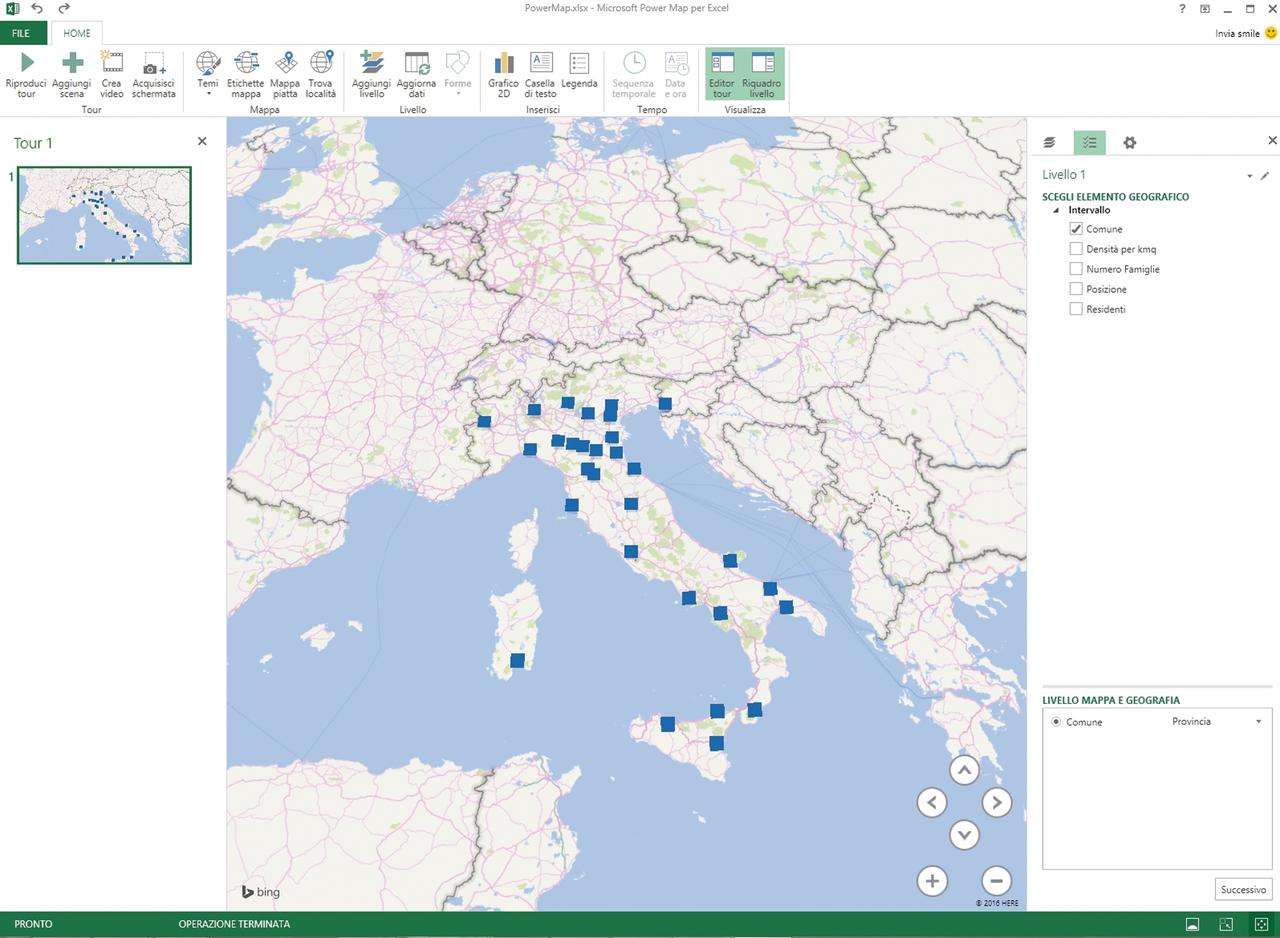Screen dimensions: 1280x938
Task: Uncheck the Comune field checkbox
Action: point(1076,229)
